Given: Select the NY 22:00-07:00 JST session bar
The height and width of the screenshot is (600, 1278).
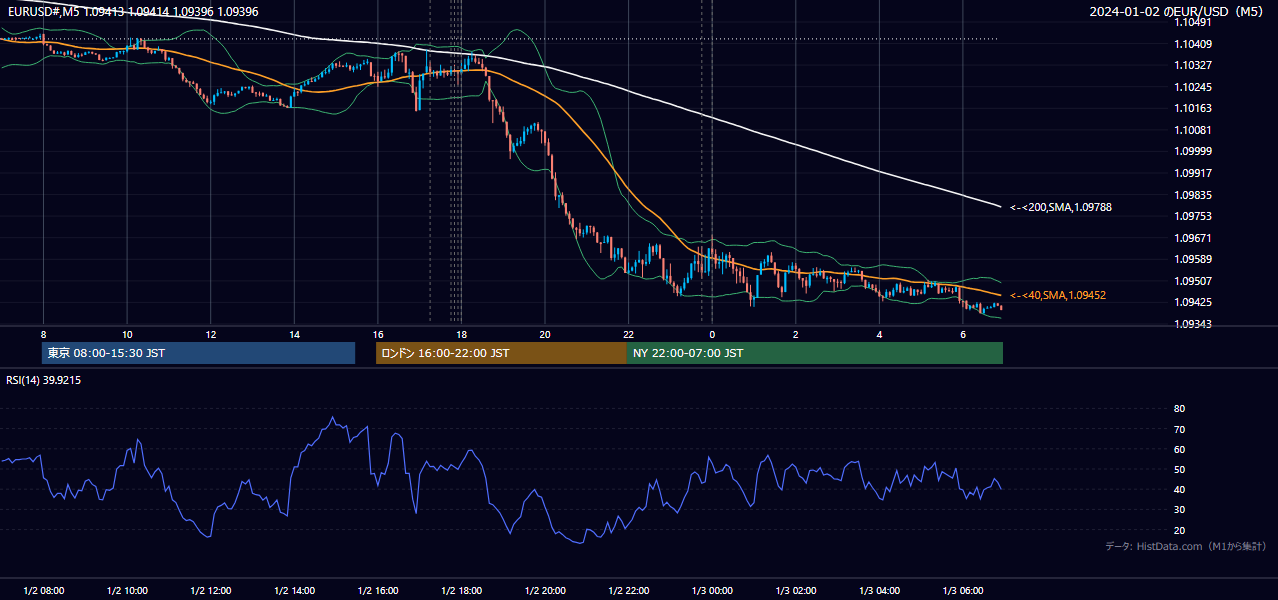Looking at the screenshot, I should 815,353.
